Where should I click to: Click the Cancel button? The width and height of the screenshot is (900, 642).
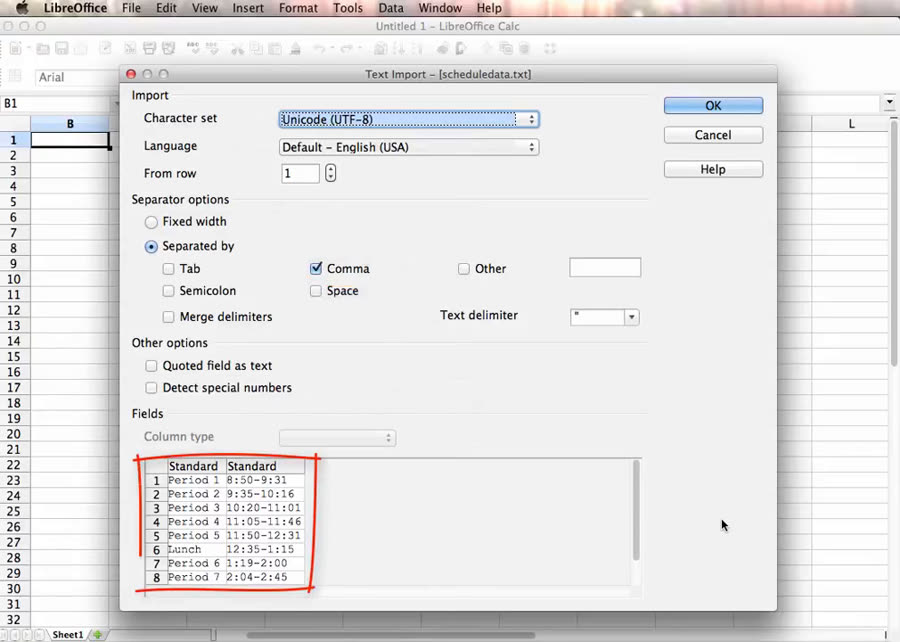click(x=713, y=135)
